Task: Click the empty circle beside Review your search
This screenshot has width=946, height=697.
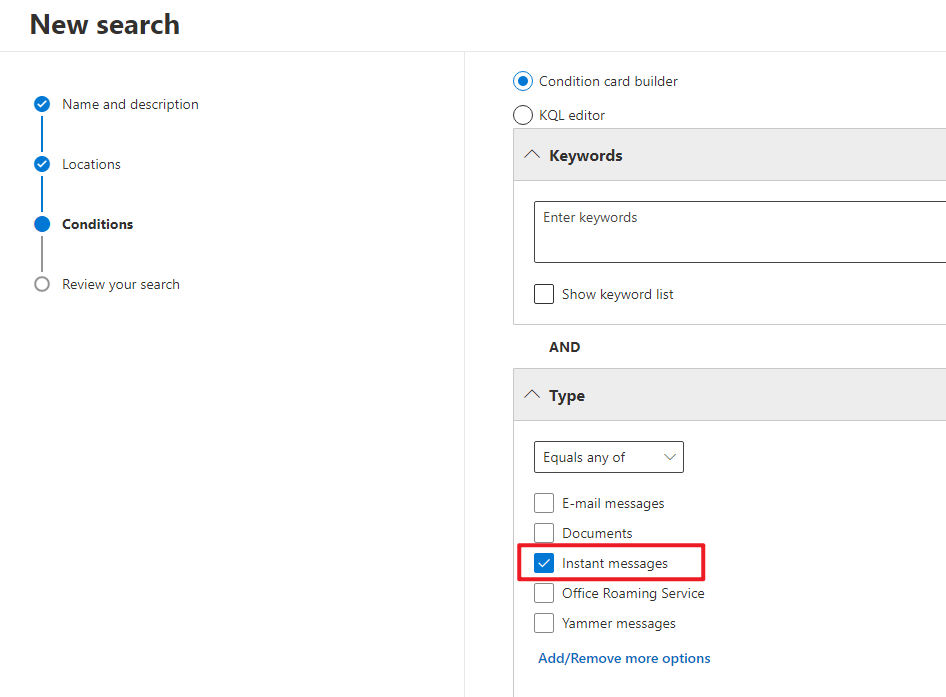Action: 42,284
